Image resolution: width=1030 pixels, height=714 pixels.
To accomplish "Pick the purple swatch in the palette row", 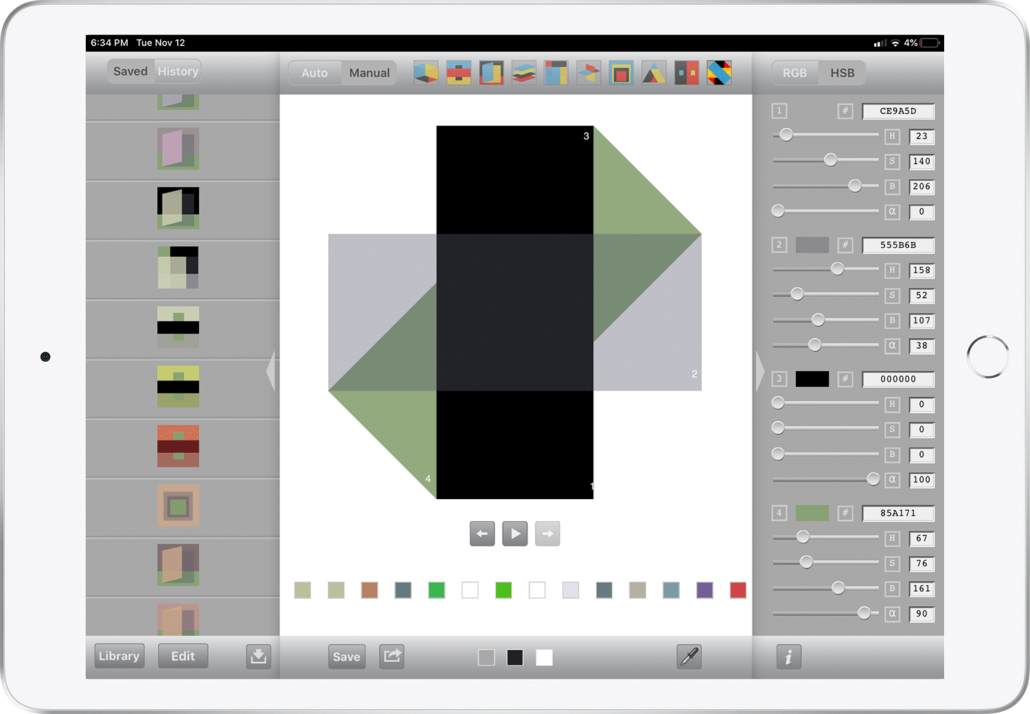I will coord(704,590).
